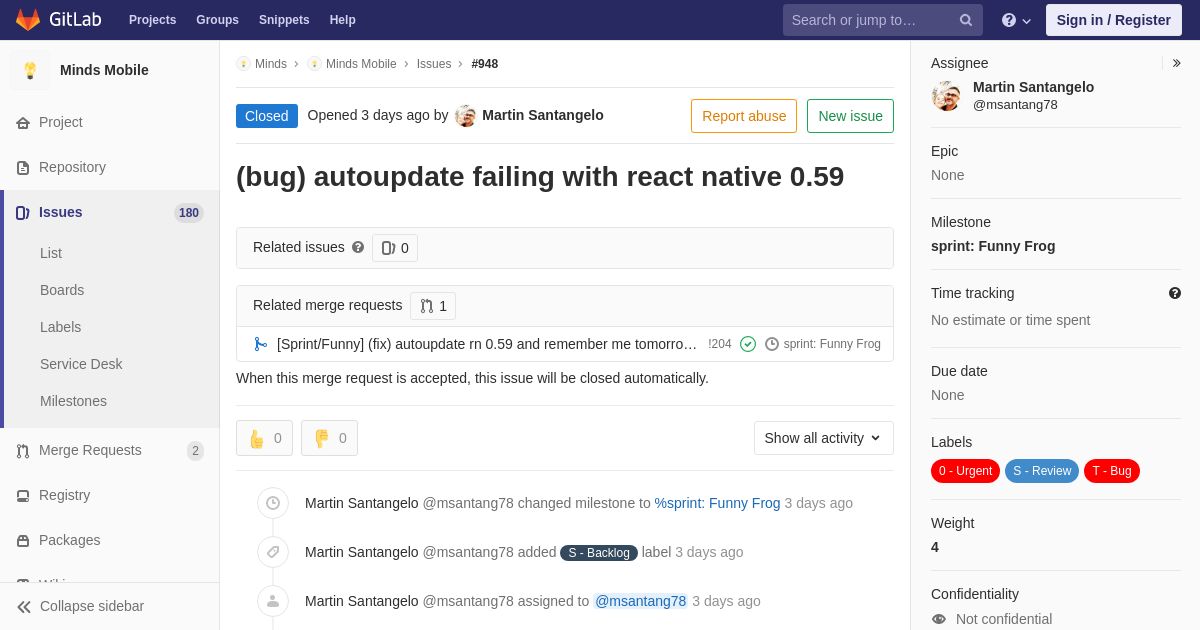
Task: Open the Projects menu
Action: coord(152,20)
